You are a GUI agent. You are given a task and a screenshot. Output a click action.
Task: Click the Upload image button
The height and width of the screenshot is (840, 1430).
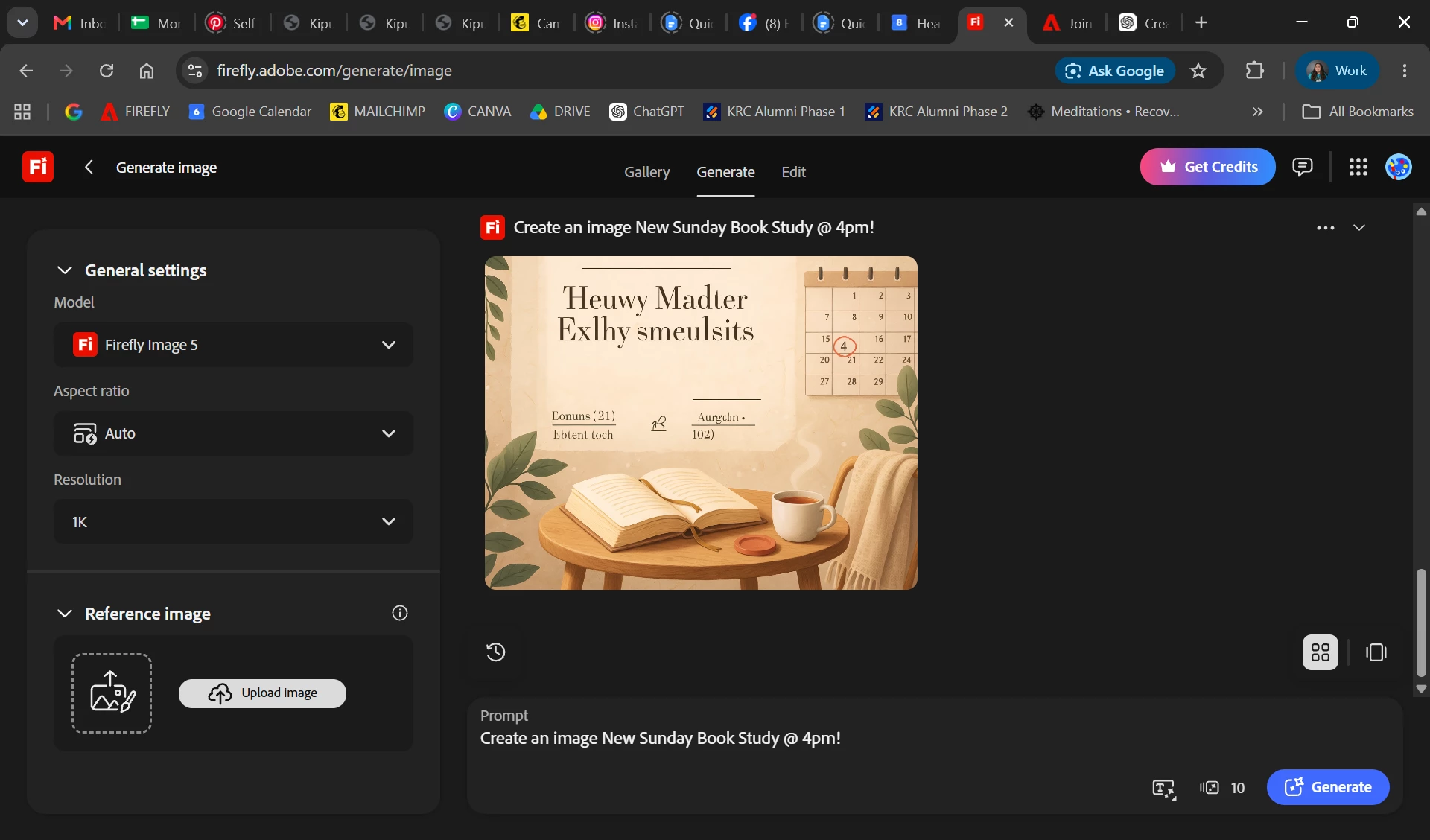(262, 693)
